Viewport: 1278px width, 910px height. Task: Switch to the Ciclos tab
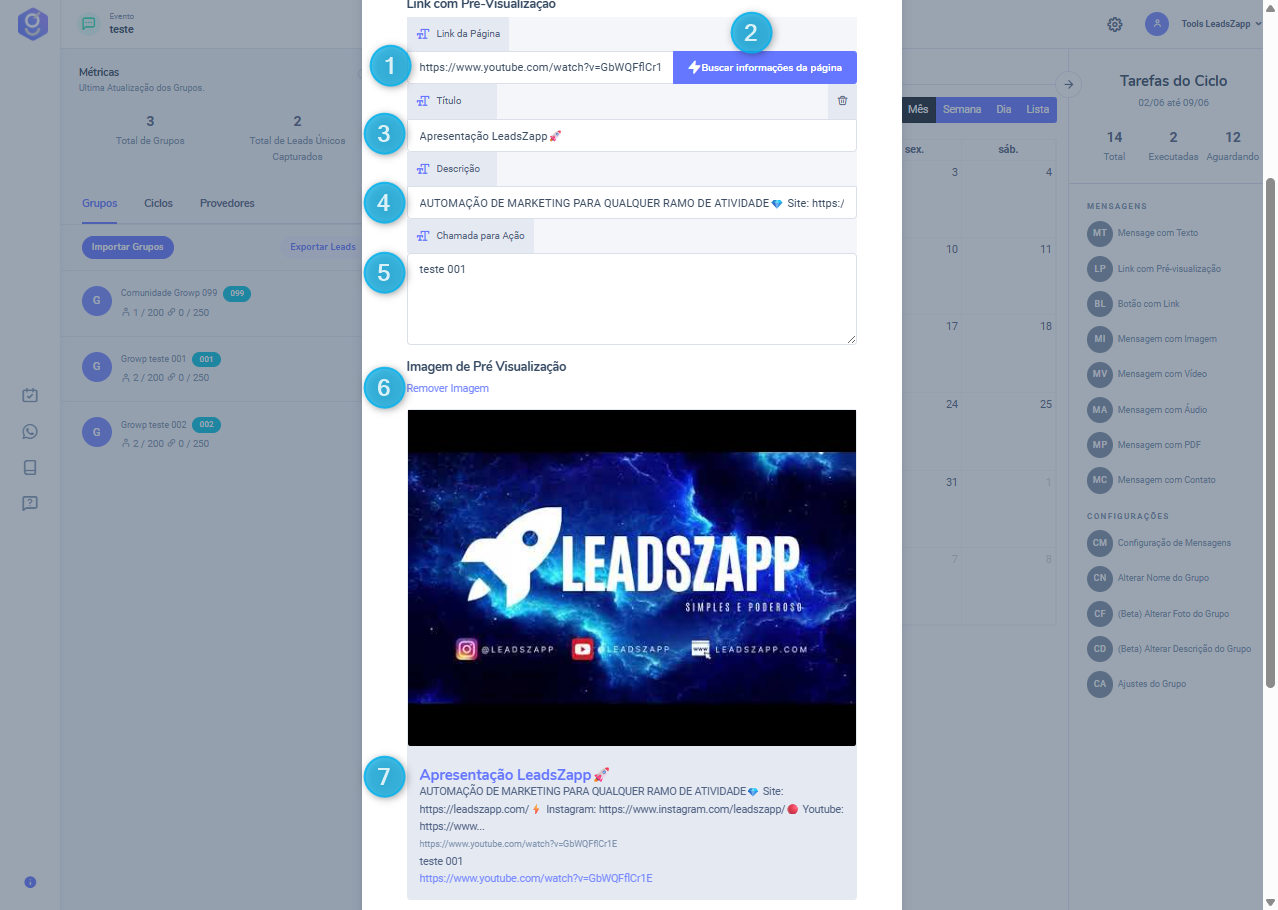coord(158,203)
